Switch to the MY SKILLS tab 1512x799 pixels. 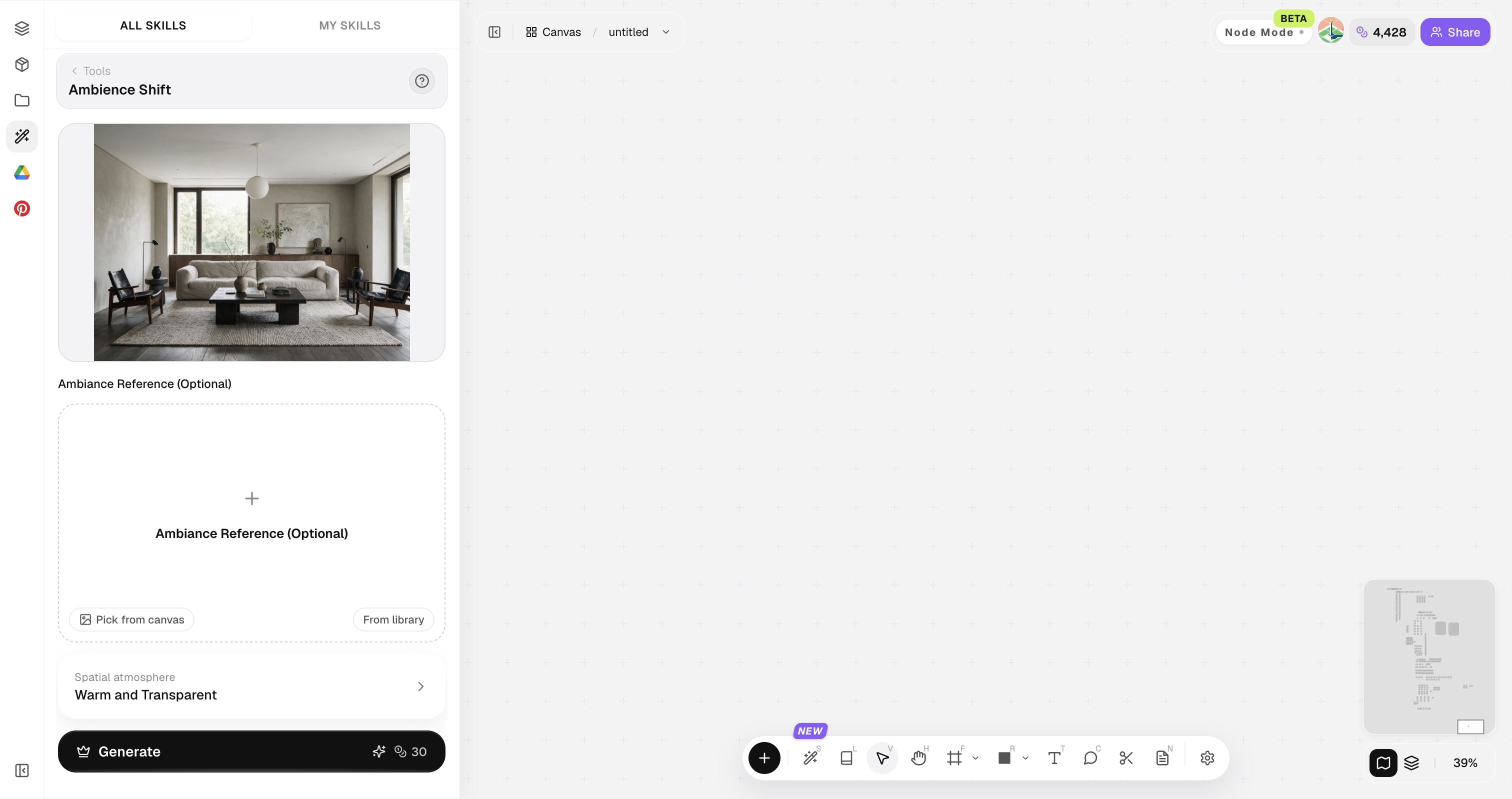pos(350,26)
